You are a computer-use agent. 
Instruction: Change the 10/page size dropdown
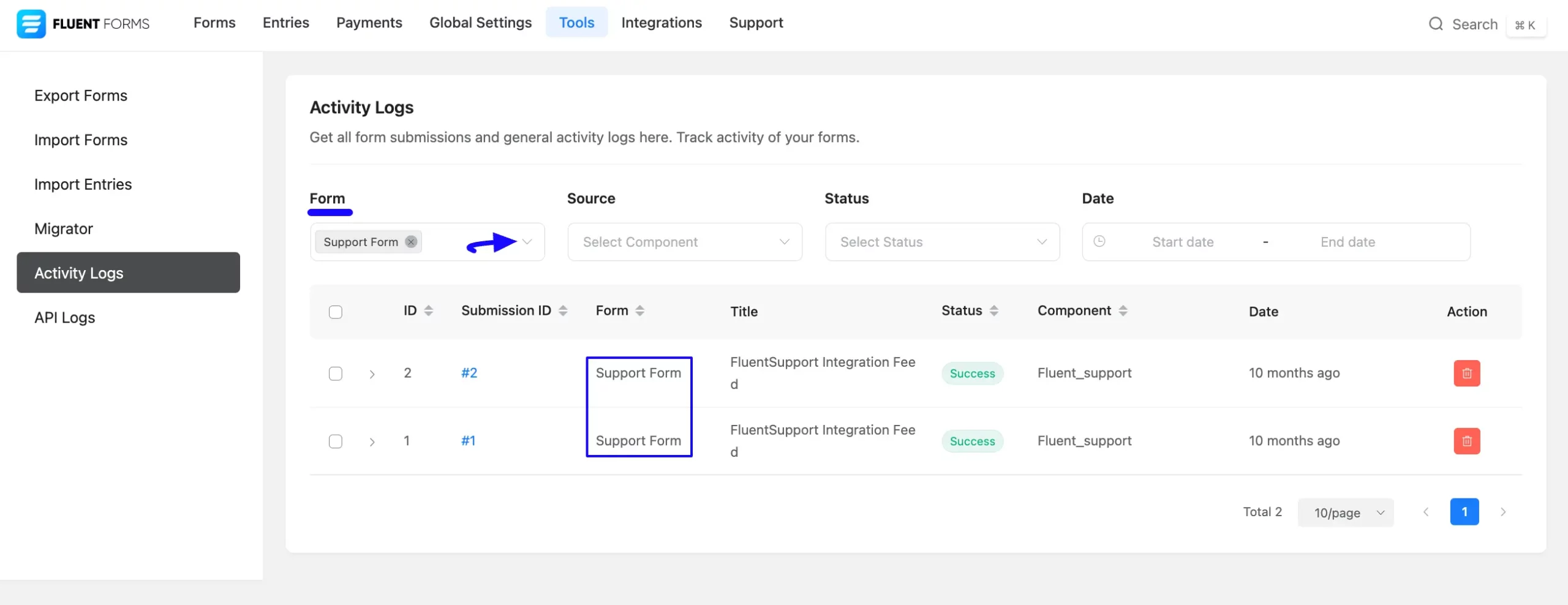(x=1346, y=513)
